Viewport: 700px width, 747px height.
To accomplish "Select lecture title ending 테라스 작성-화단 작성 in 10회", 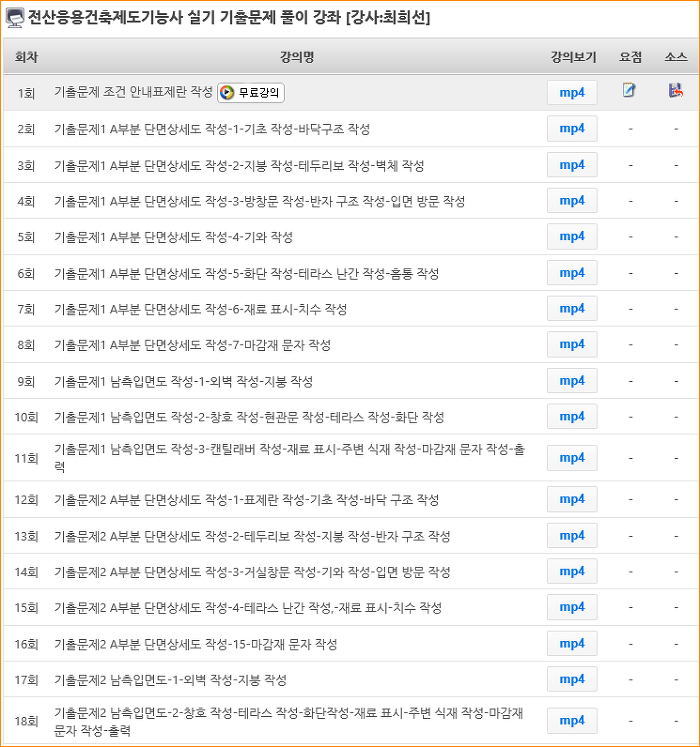I will [x=249, y=417].
